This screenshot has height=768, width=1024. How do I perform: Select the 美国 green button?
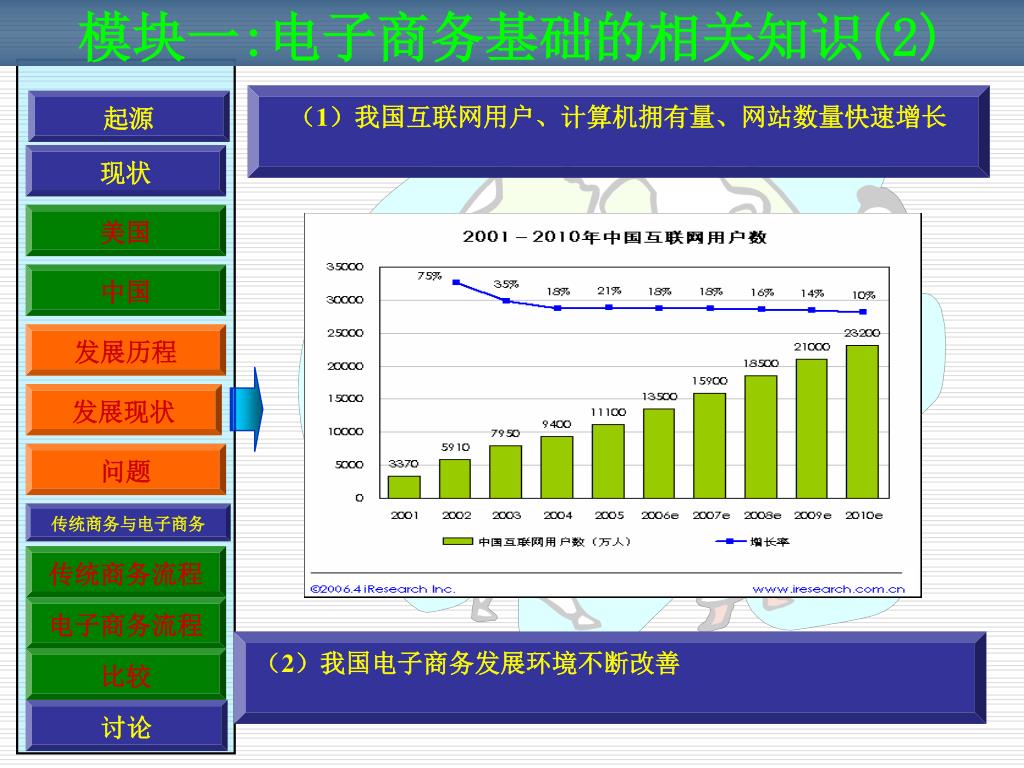[x=126, y=231]
